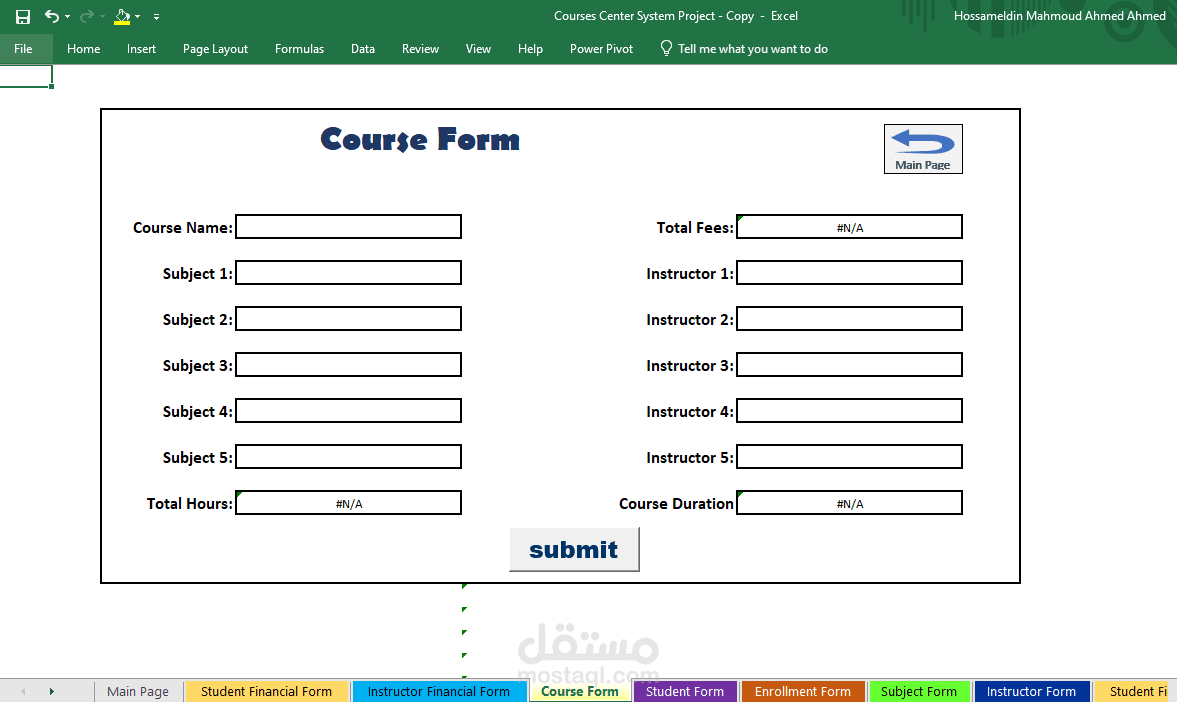Open the Help tab

pos(530,49)
